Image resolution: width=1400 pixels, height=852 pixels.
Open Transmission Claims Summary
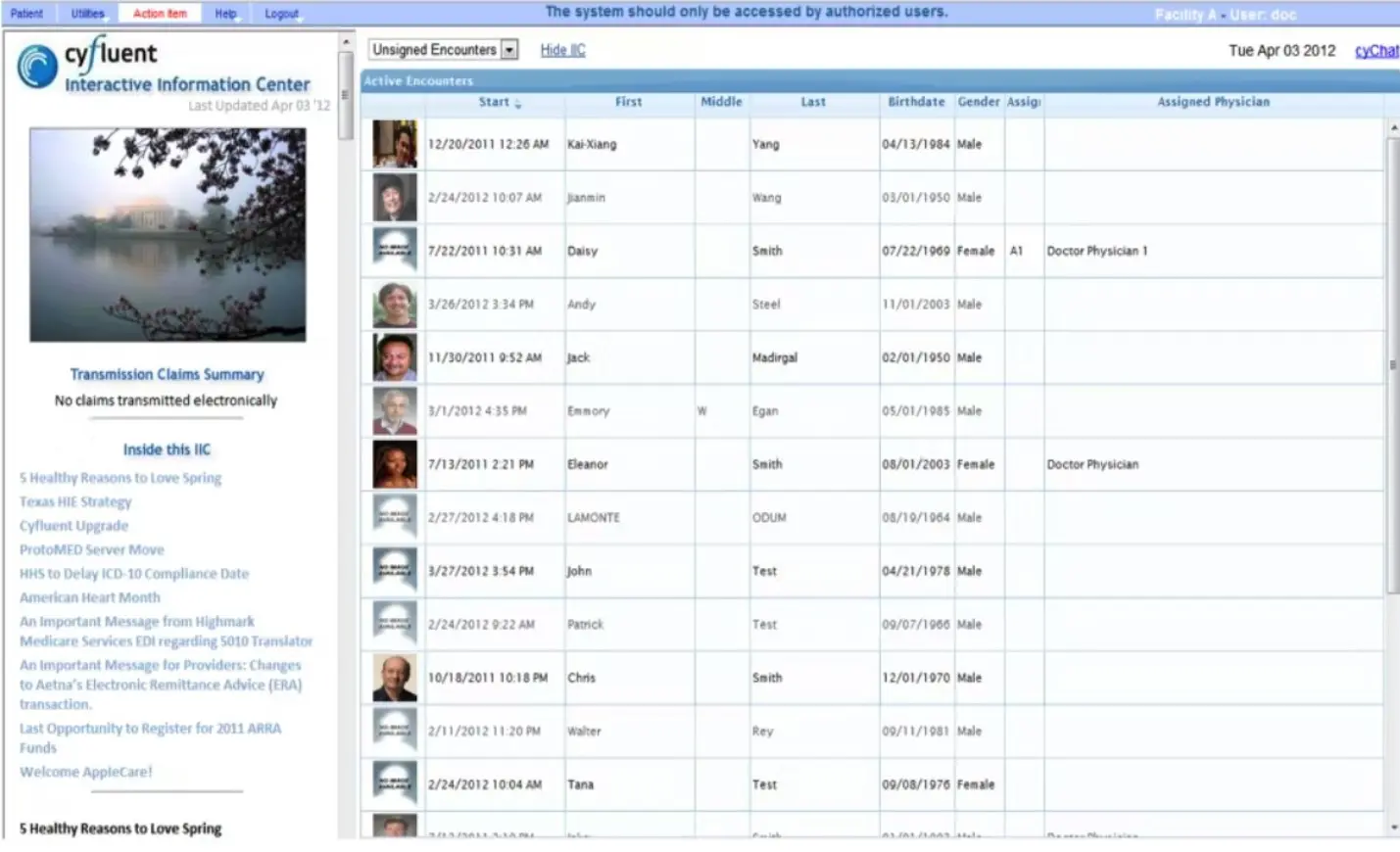point(167,374)
